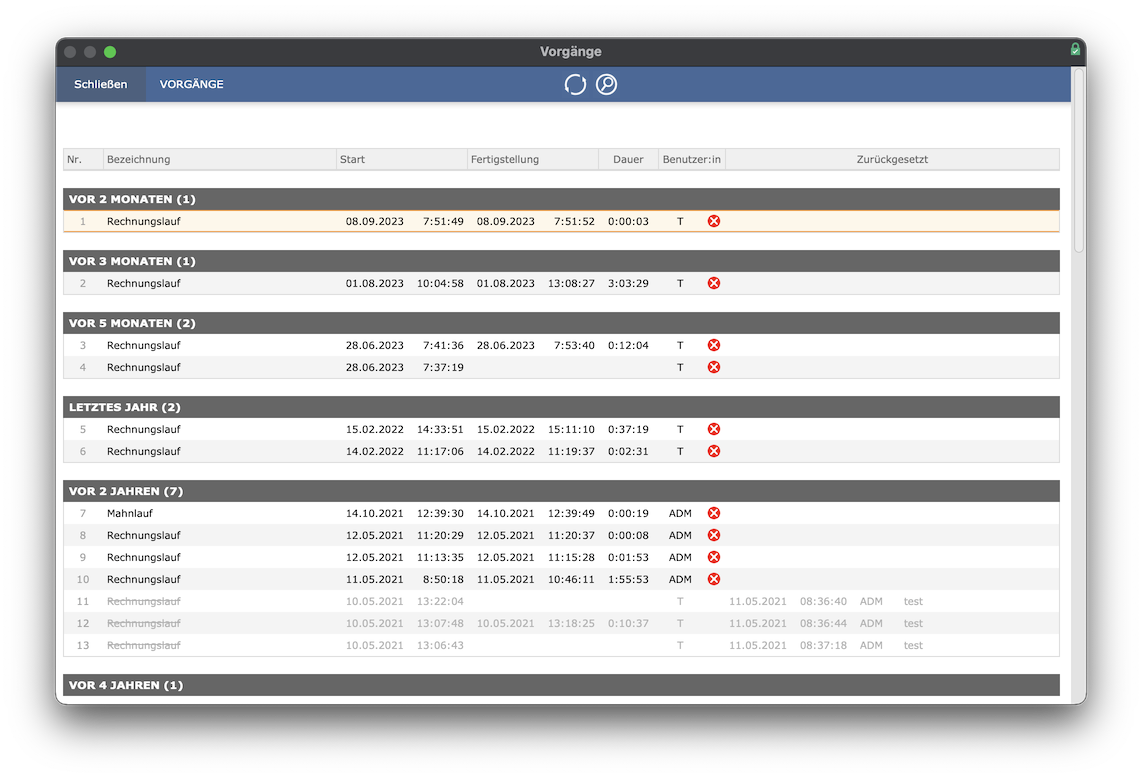The width and height of the screenshot is (1142, 778).
Task: Click red X icon on row 5
Action: click(714, 429)
